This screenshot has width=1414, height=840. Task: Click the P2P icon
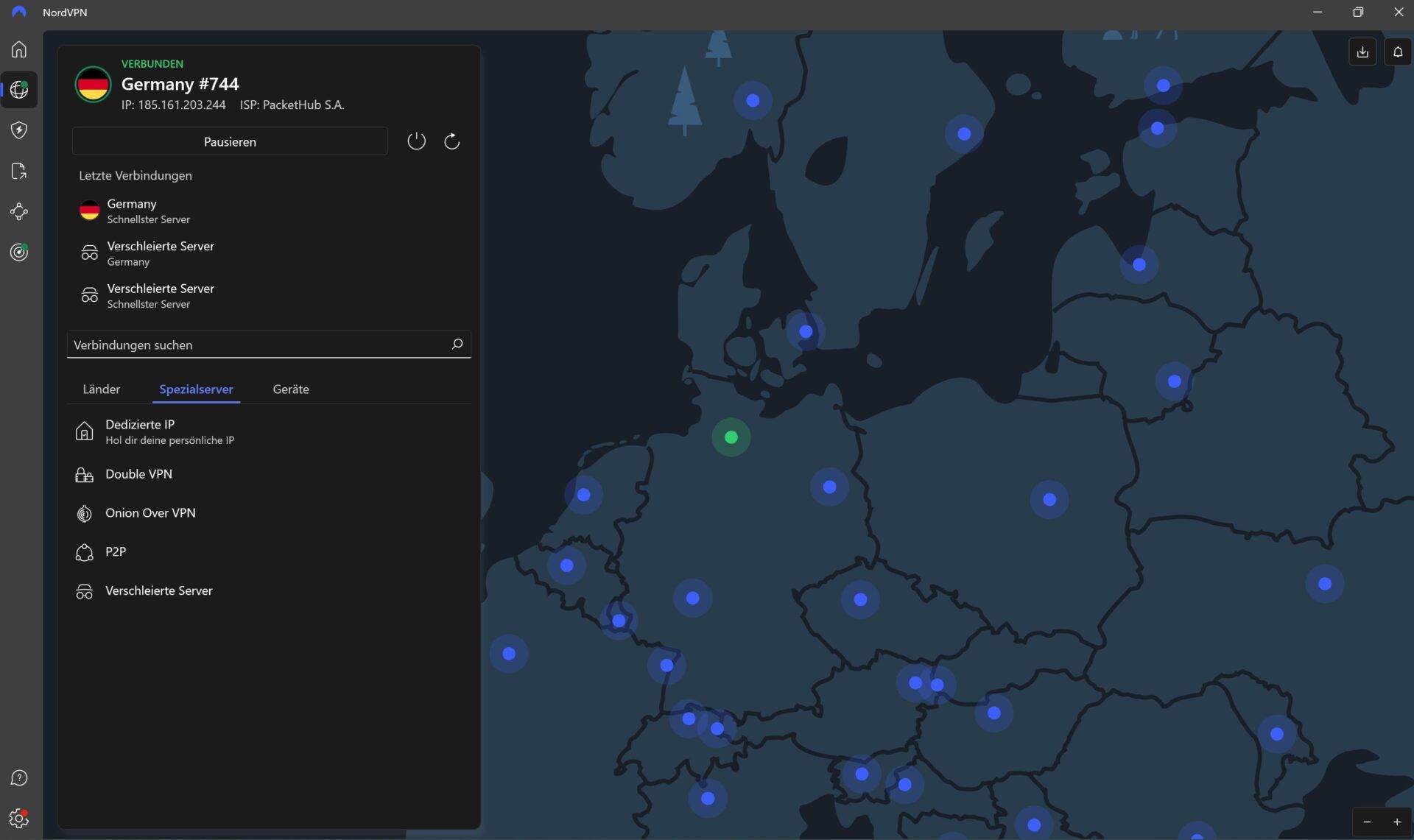click(x=85, y=552)
